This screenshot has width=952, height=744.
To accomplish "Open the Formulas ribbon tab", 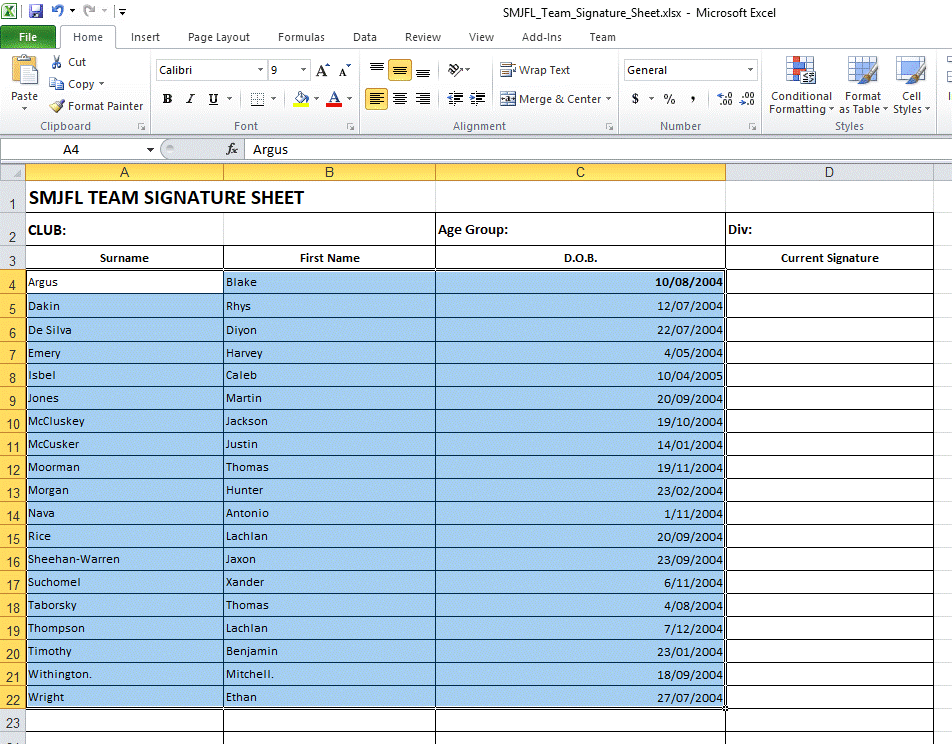I will pos(301,37).
